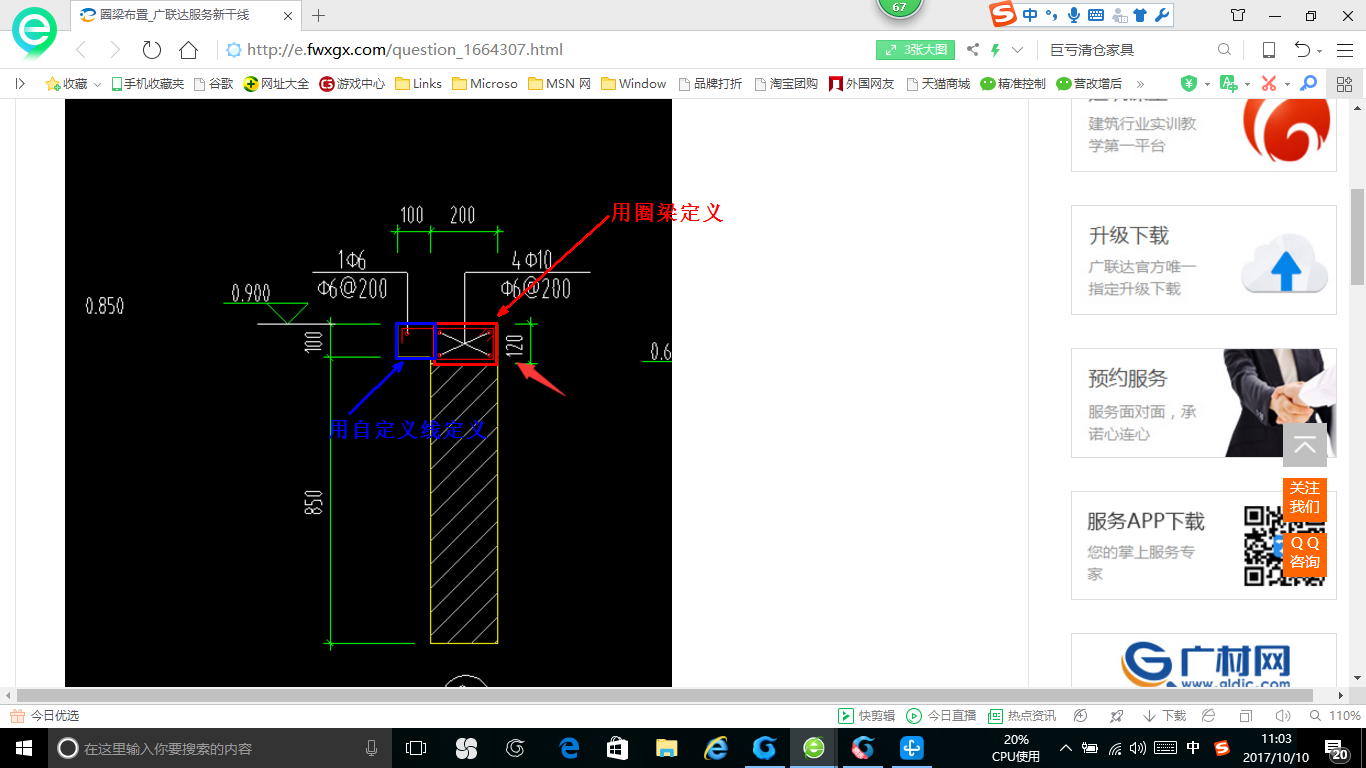The image size is (1366, 768).
Task: Open File Explorer from the taskbar
Action: [666, 748]
